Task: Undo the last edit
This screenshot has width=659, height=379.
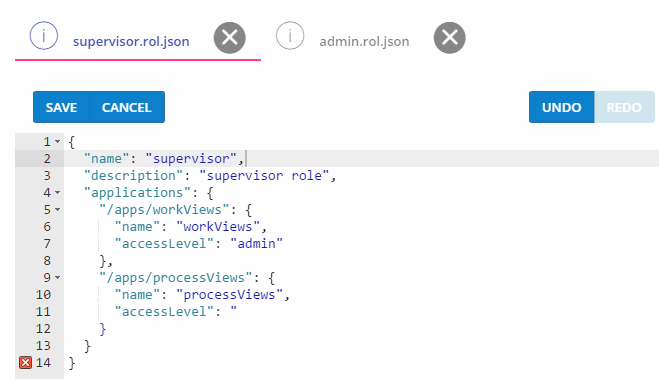Action: coord(561,107)
